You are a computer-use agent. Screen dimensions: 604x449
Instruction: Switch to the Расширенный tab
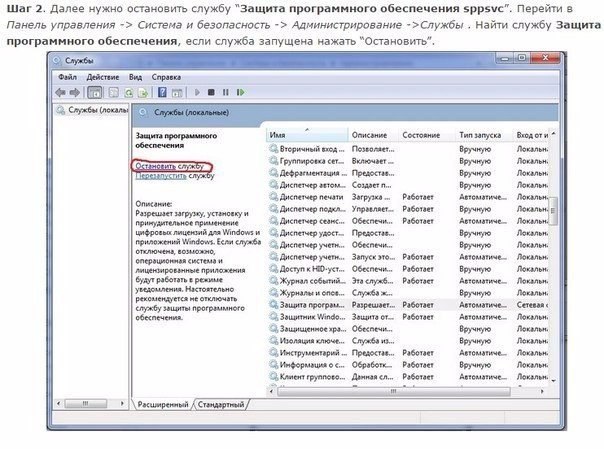point(161,405)
